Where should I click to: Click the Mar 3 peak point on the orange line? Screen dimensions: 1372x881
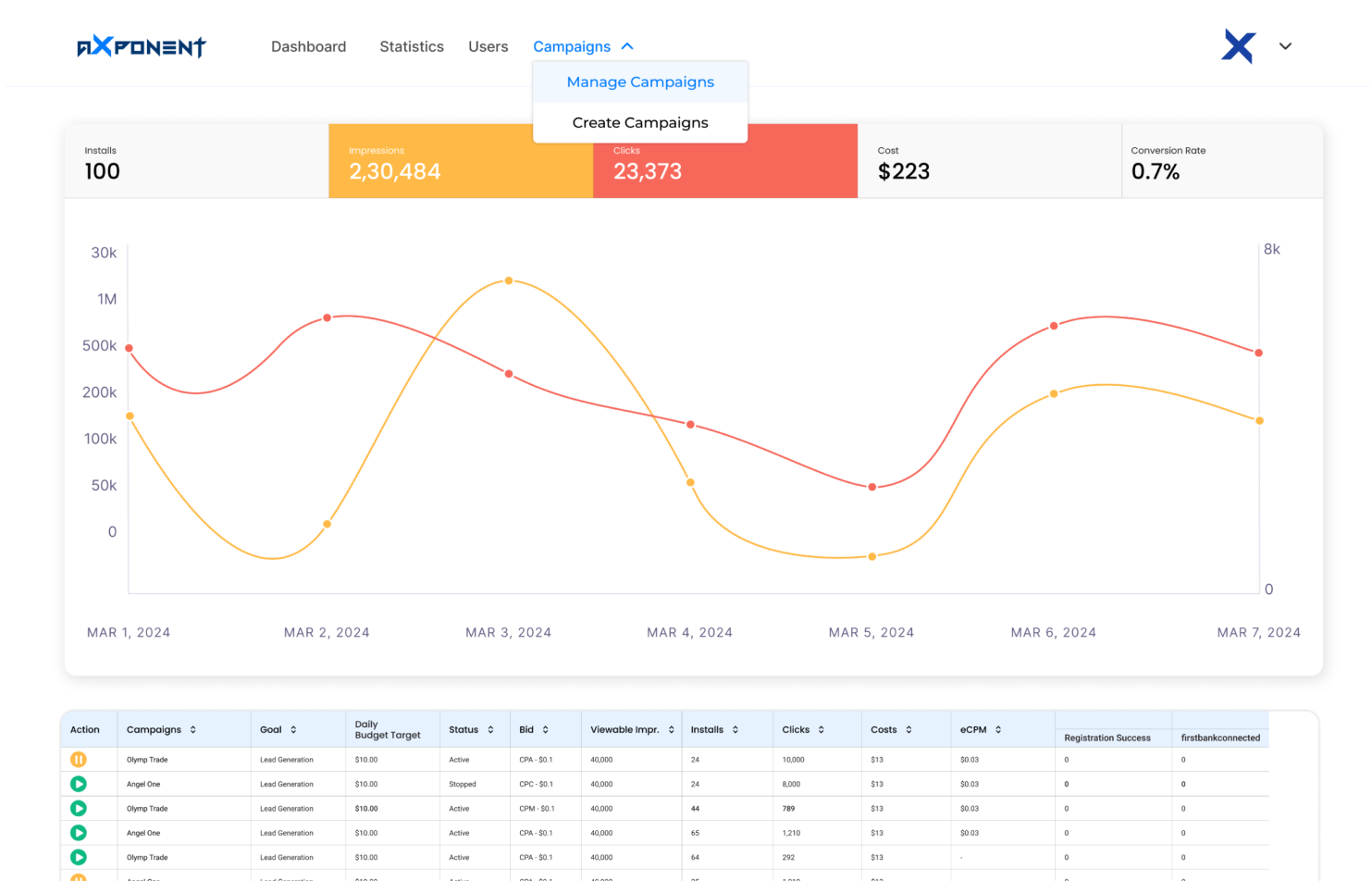(509, 280)
